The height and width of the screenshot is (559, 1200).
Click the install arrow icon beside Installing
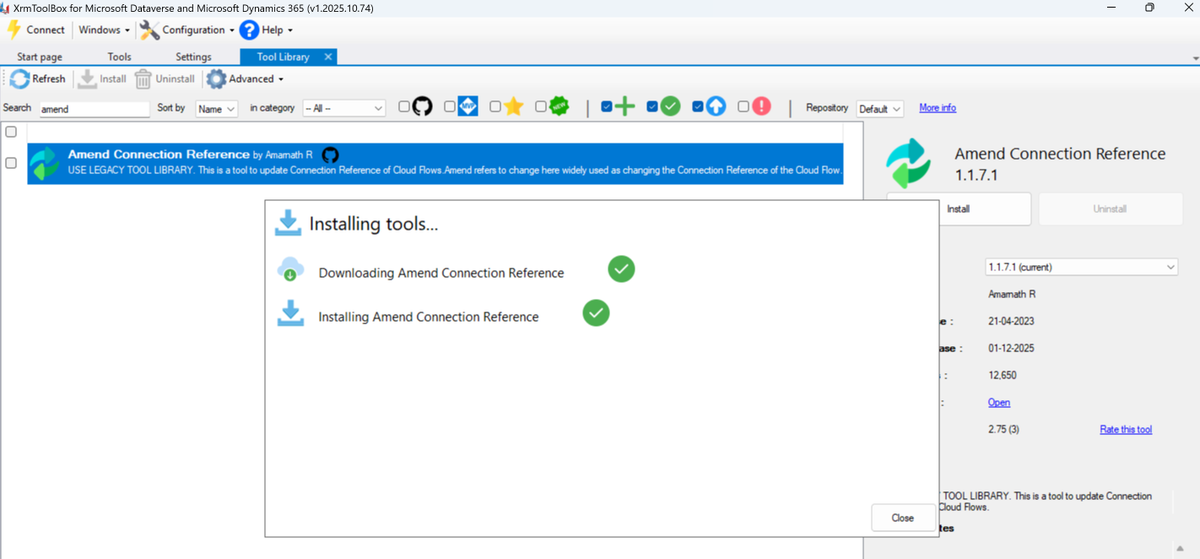coord(290,314)
